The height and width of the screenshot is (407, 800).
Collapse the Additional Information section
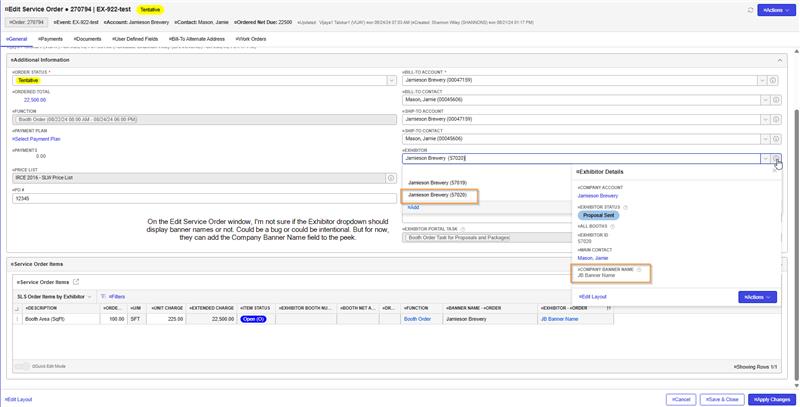(780, 60)
